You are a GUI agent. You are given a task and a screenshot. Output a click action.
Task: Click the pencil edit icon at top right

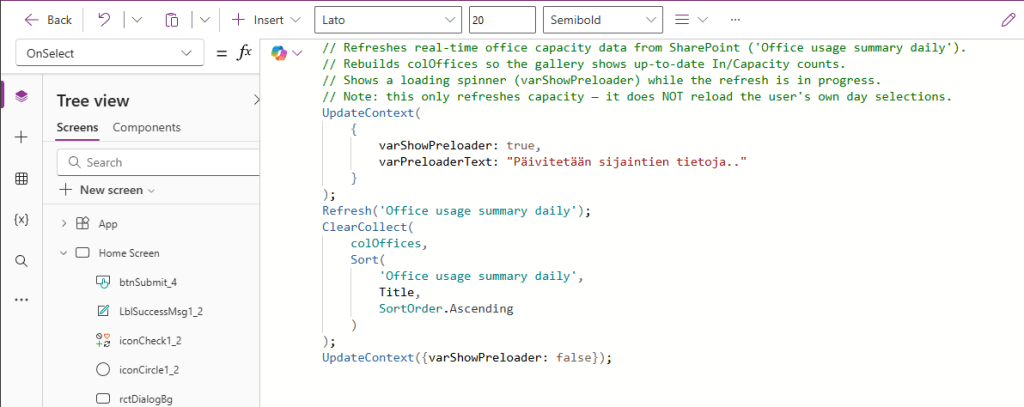[1007, 20]
